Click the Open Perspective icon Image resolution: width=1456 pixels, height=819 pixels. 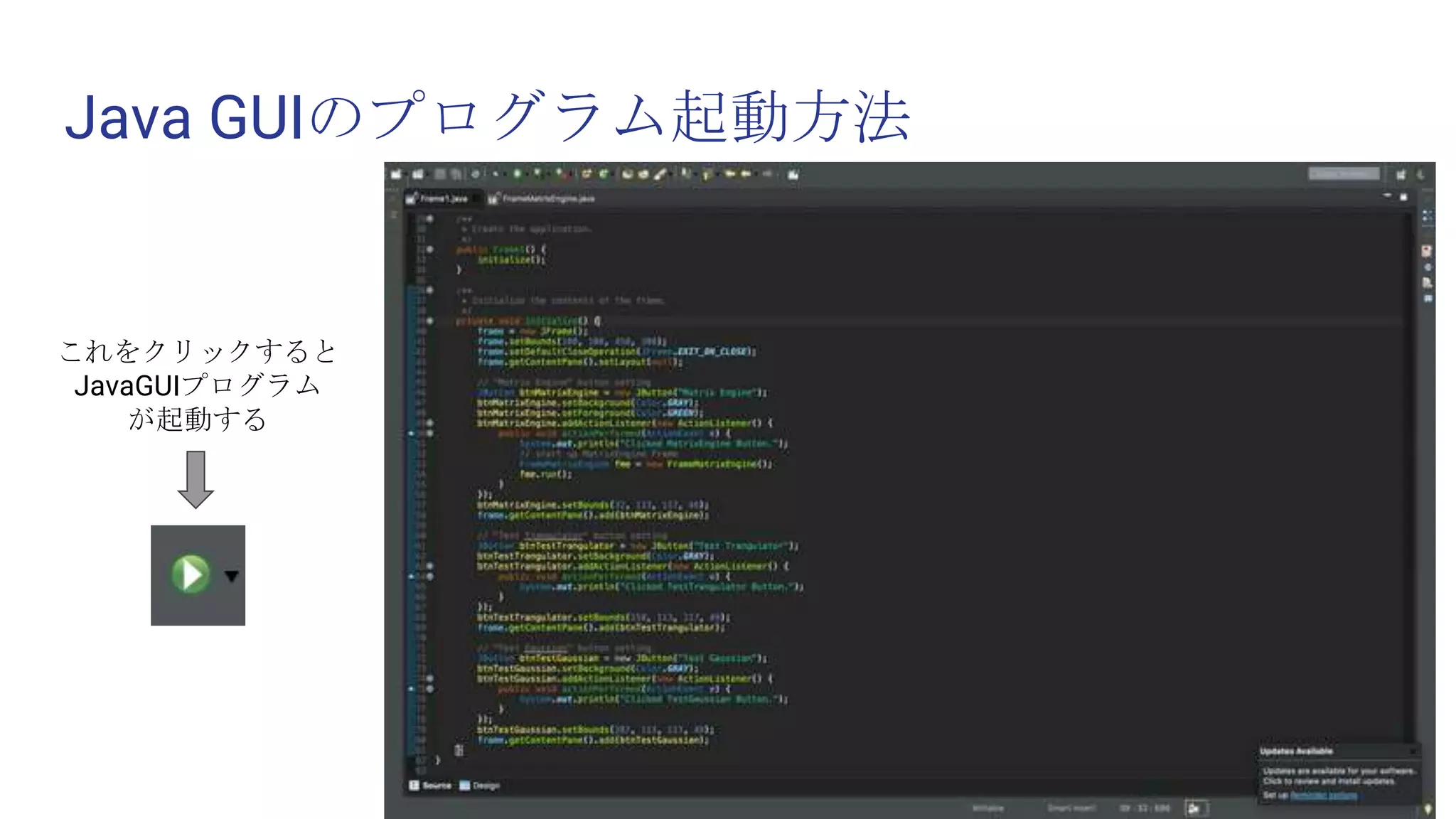point(1400,175)
